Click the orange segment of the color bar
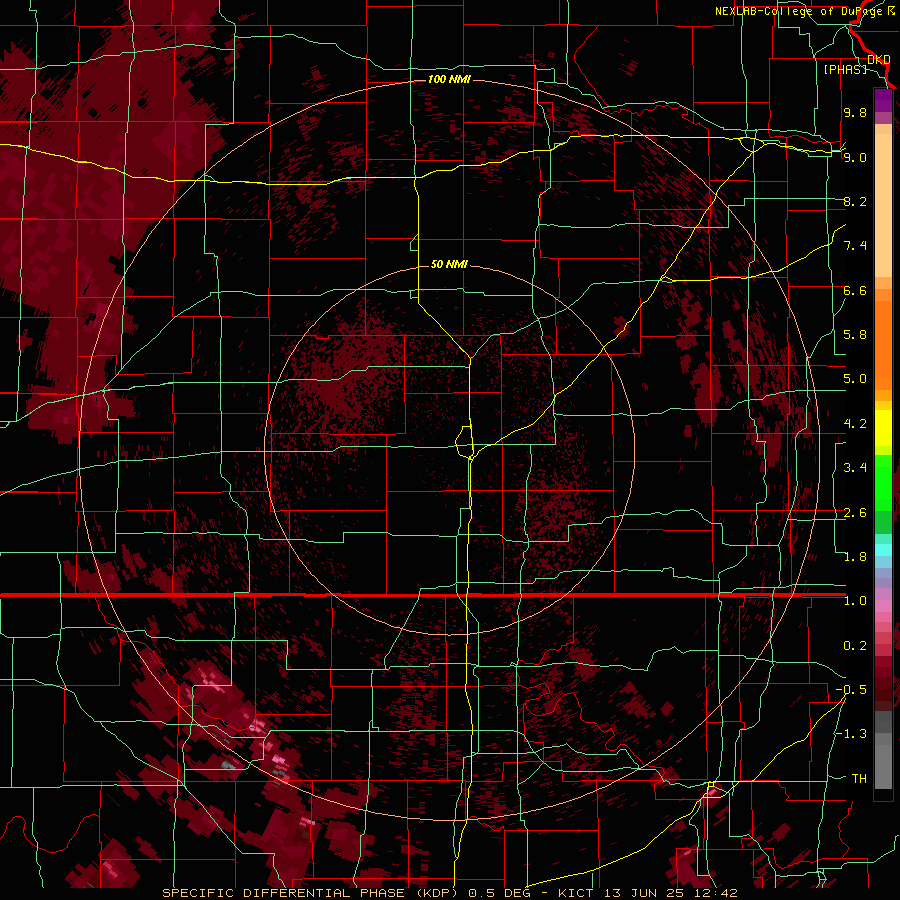The width and height of the screenshot is (900, 900). (x=883, y=344)
